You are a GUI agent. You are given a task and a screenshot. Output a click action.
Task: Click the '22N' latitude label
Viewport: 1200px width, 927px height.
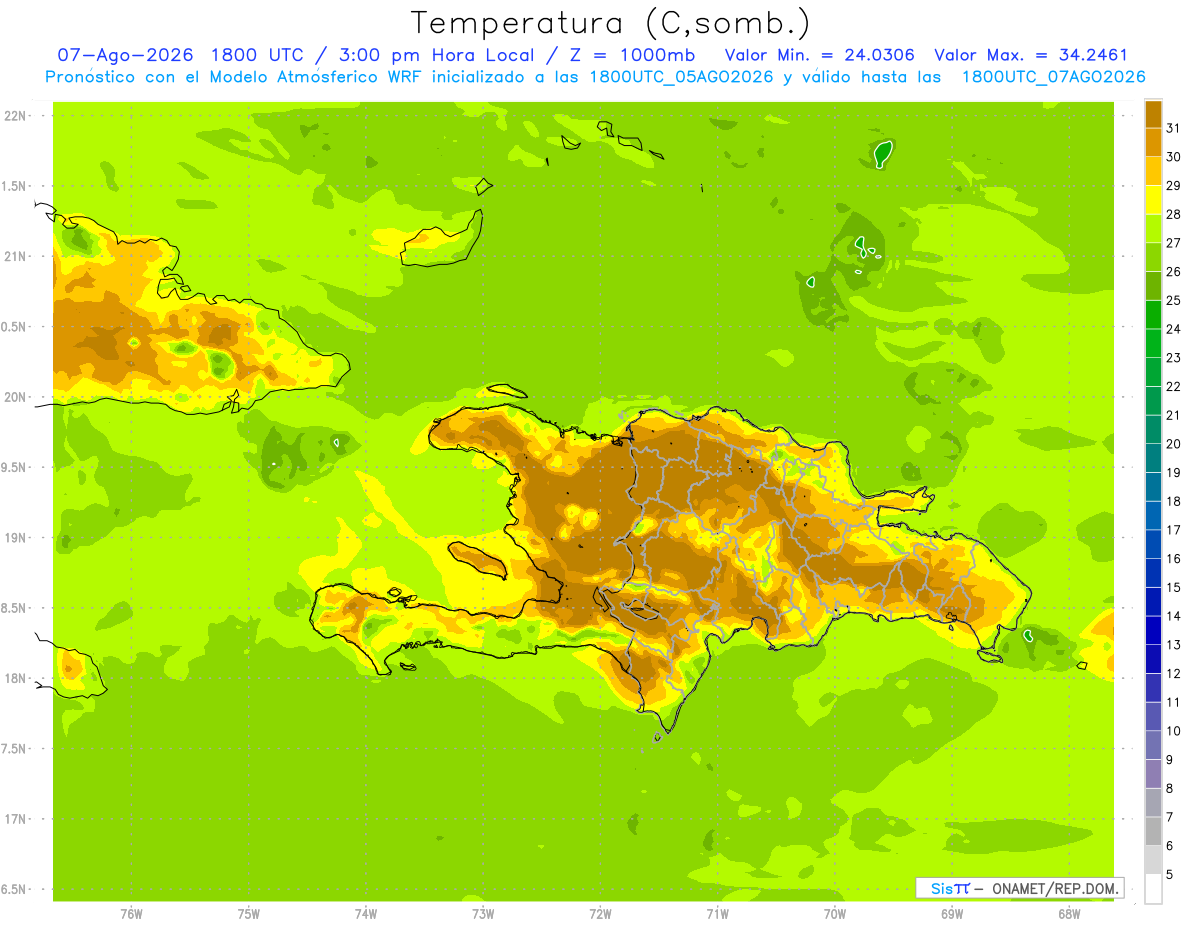[16, 115]
